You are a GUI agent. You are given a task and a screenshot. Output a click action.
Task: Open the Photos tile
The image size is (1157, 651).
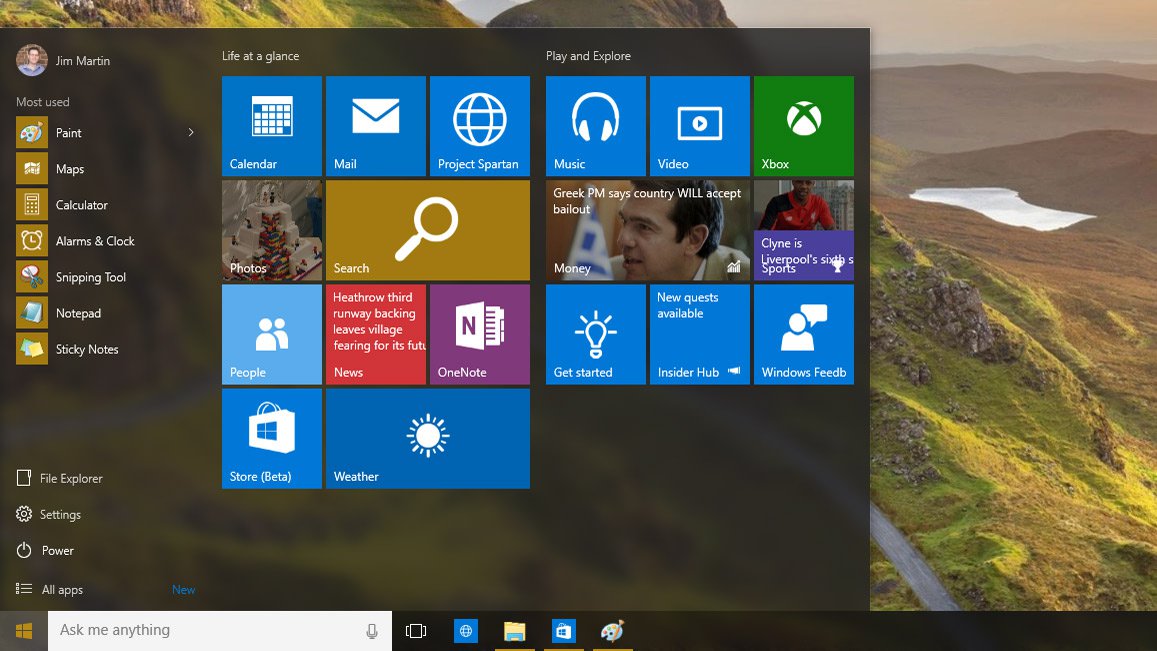point(272,230)
